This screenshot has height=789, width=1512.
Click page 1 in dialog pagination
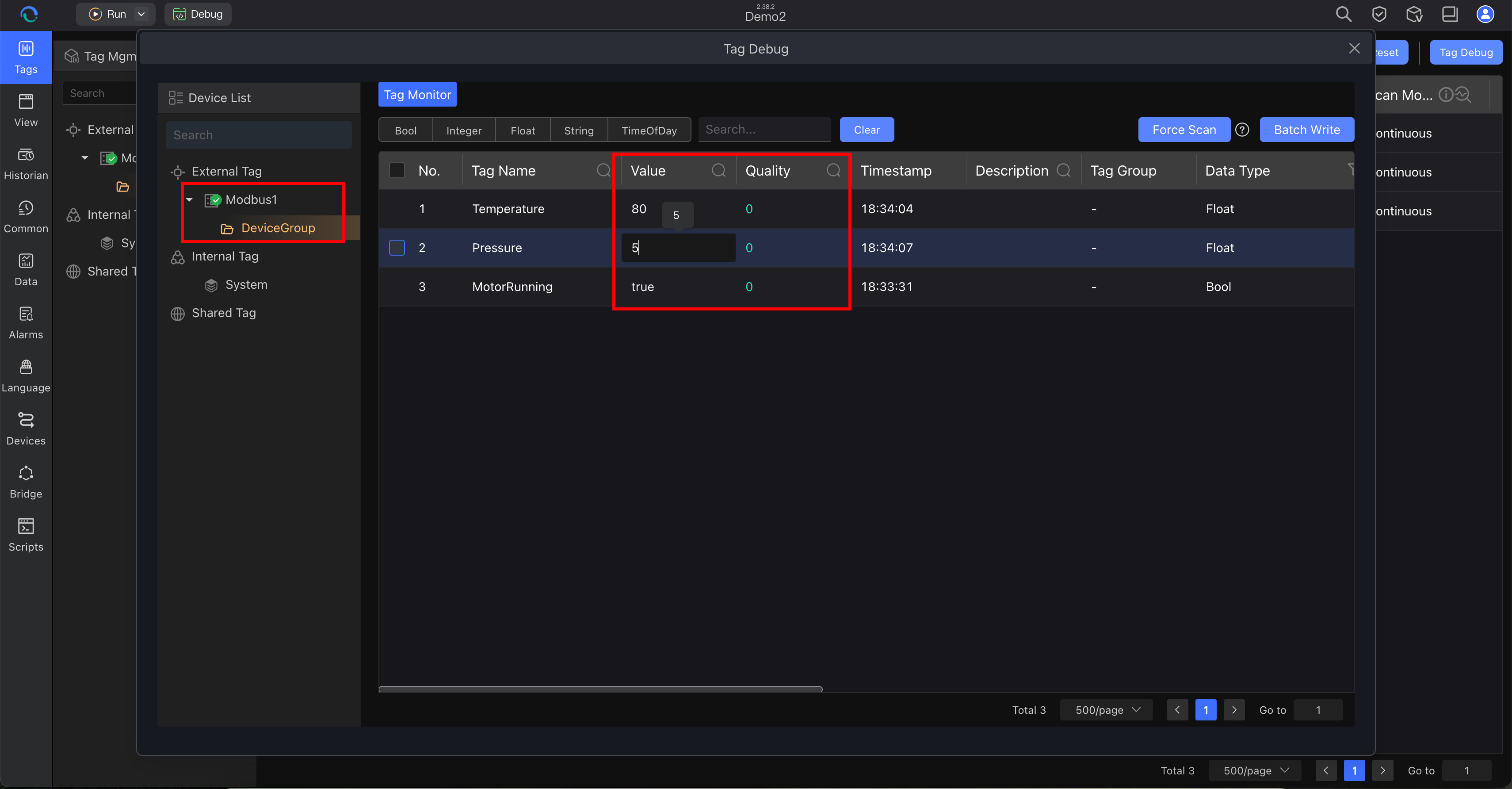tap(1206, 710)
